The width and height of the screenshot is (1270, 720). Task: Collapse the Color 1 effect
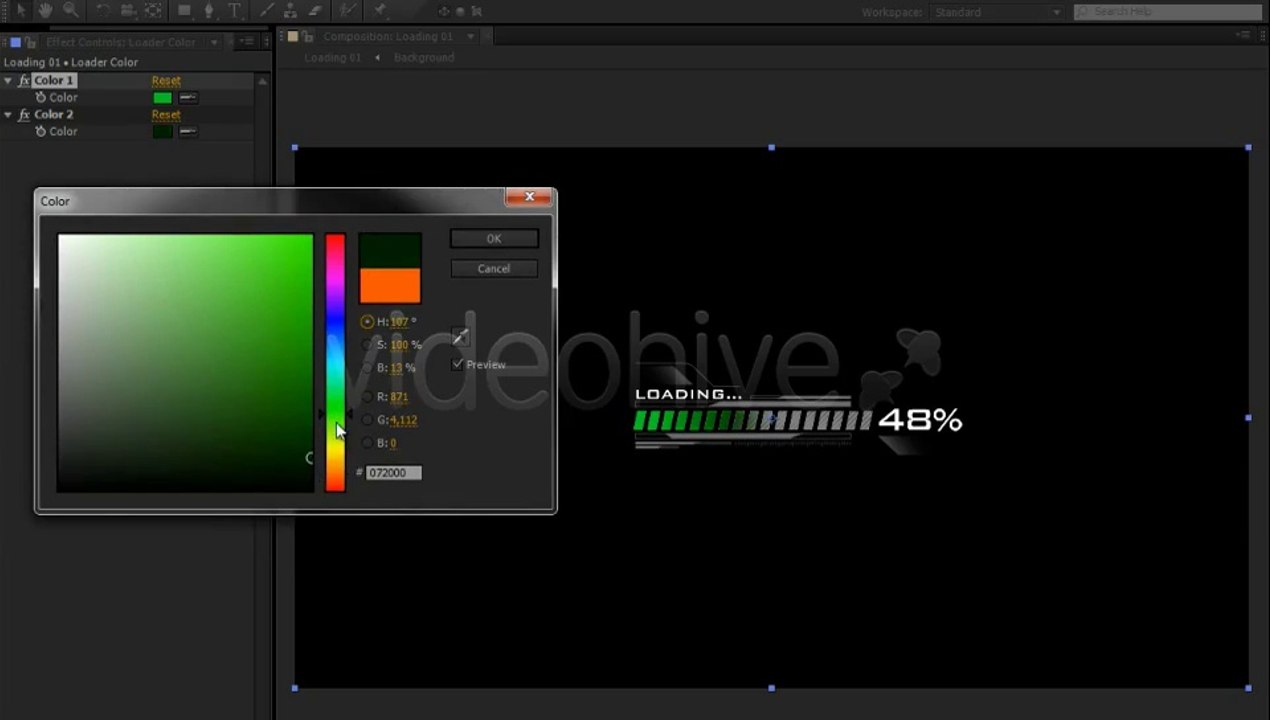point(8,80)
